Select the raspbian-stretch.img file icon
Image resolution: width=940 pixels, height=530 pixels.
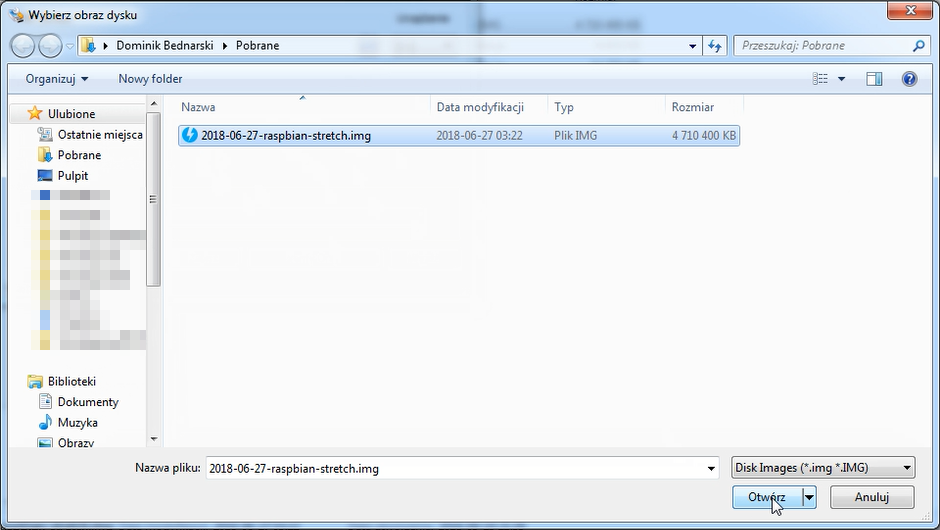[190, 136]
